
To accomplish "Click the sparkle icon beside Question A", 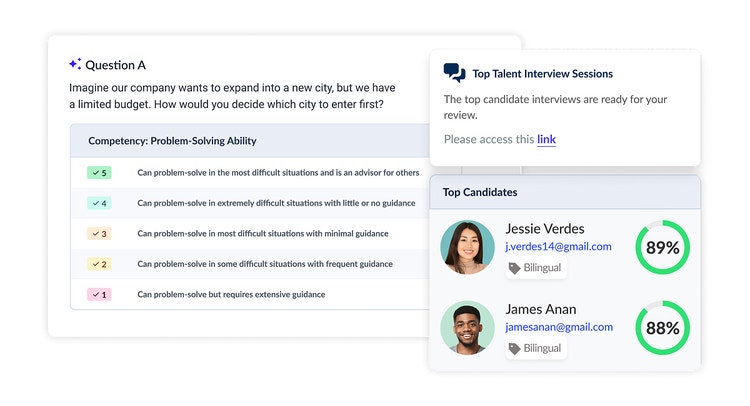I will point(75,64).
